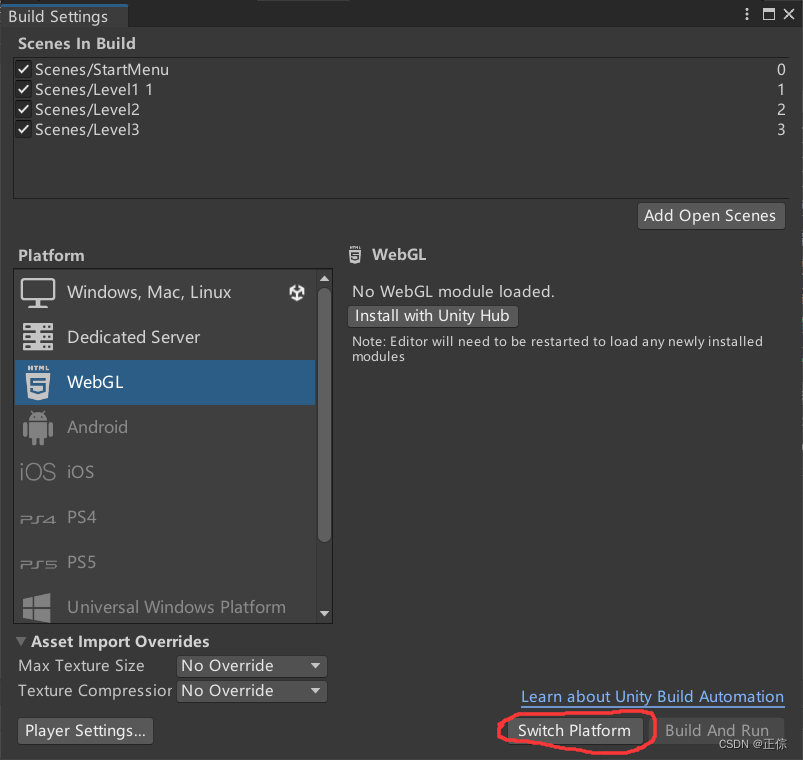
Task: Open the Texture Compression dropdown
Action: point(252,691)
